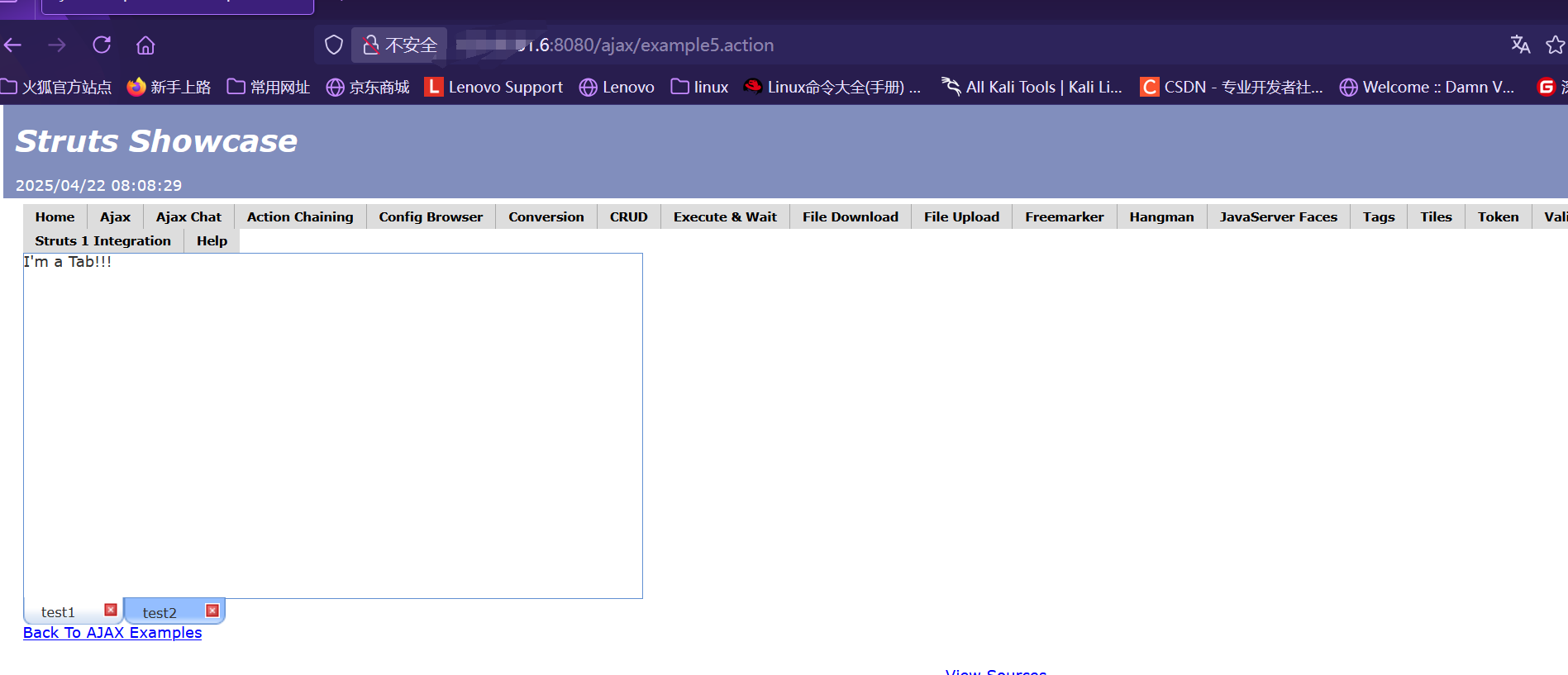The height and width of the screenshot is (675, 1568).
Task: Open the linux bookmarks folder
Action: 699,87
